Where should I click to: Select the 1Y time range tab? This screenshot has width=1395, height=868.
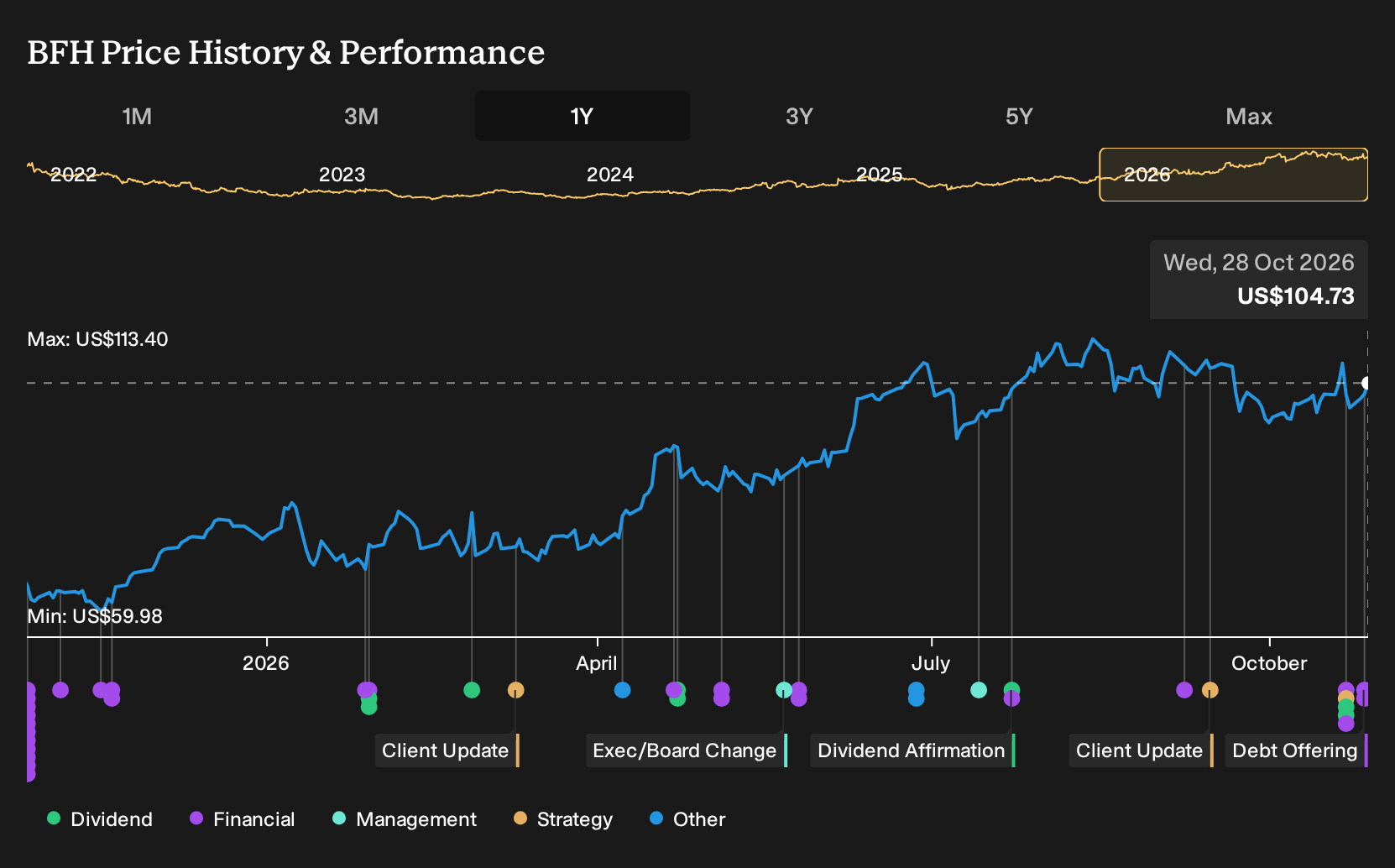(x=582, y=116)
